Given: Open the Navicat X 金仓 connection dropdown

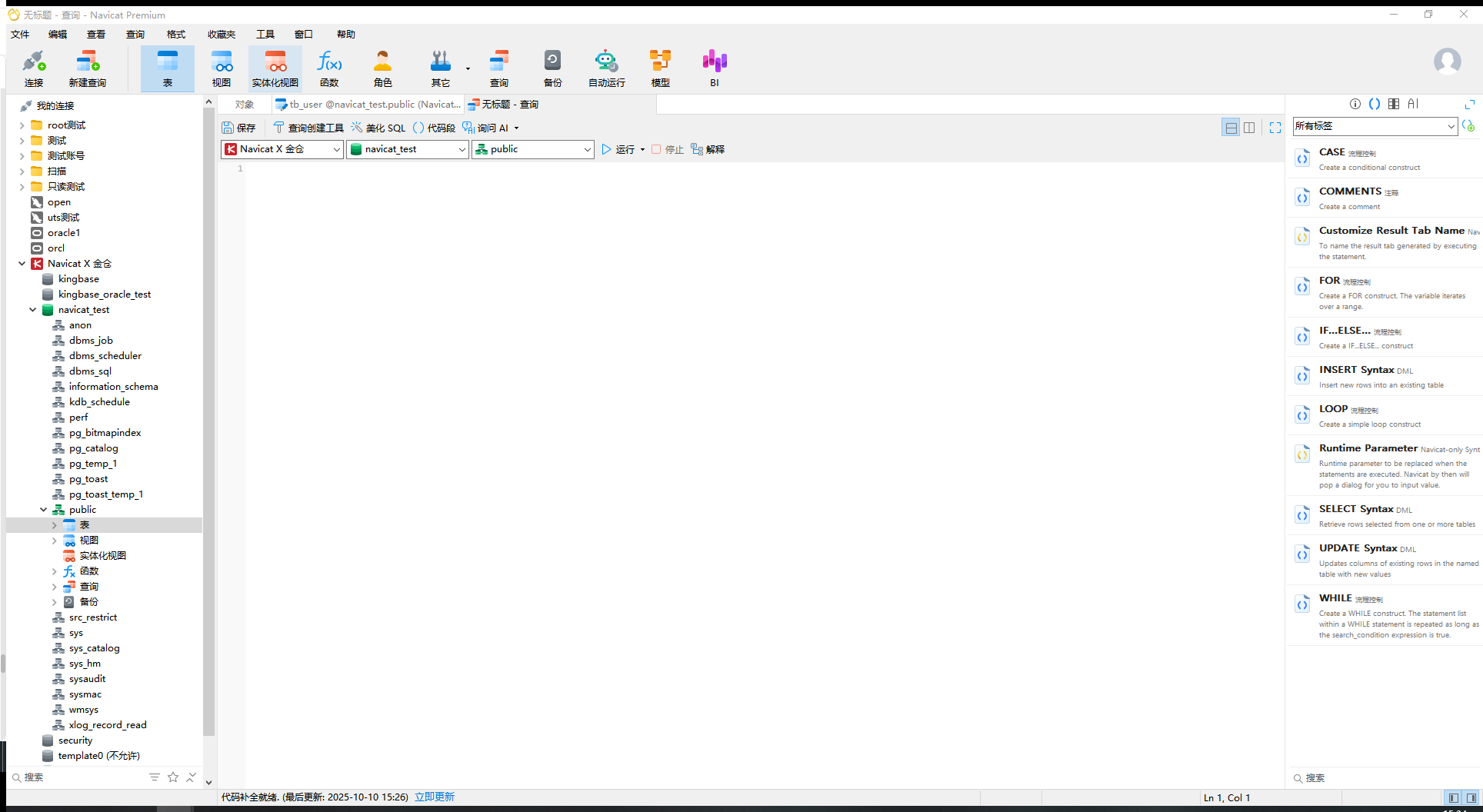Looking at the screenshot, I should (x=282, y=149).
